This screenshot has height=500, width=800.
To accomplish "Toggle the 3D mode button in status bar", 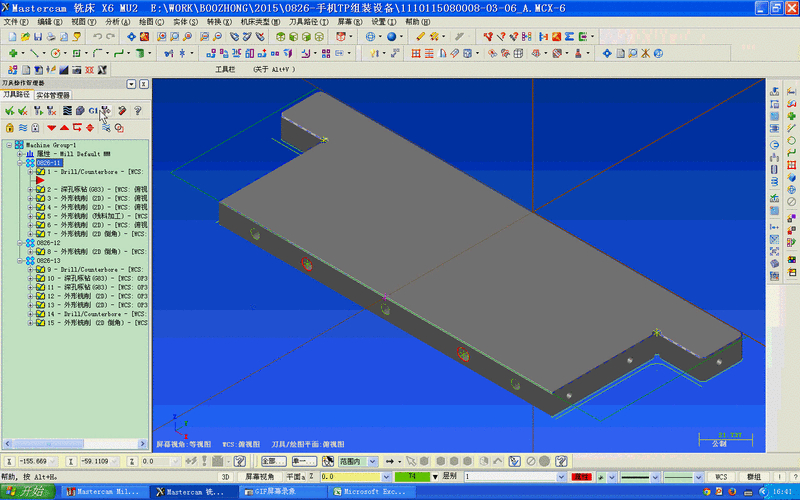I will pyautogui.click(x=226, y=477).
